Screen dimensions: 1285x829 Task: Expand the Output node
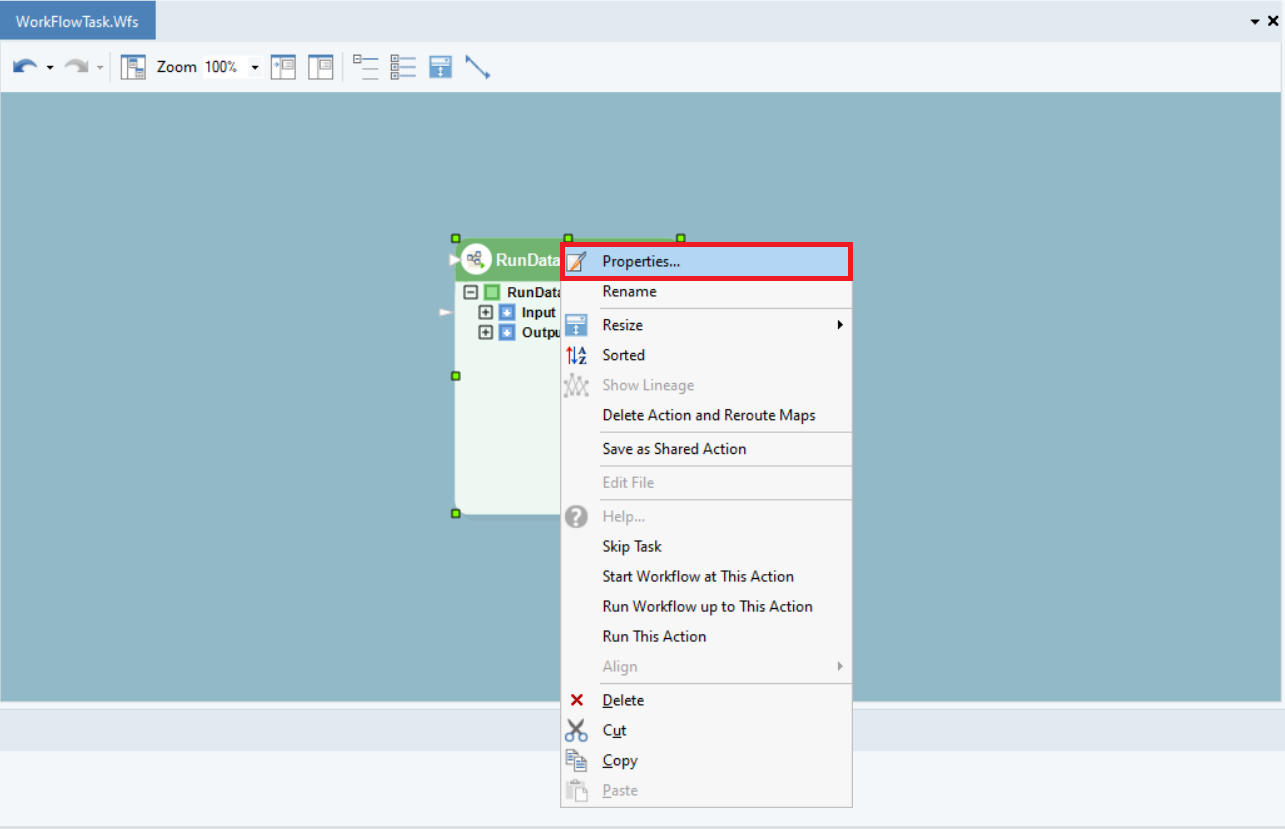click(x=486, y=332)
